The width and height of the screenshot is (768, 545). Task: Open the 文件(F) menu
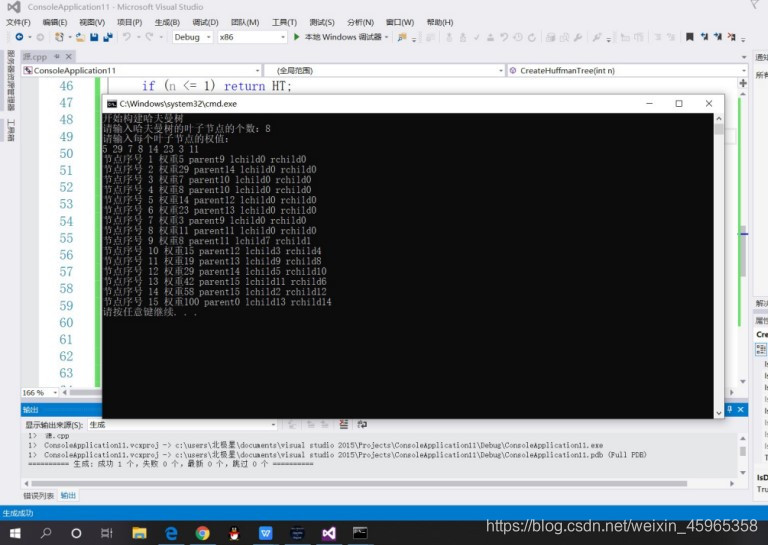pos(18,22)
